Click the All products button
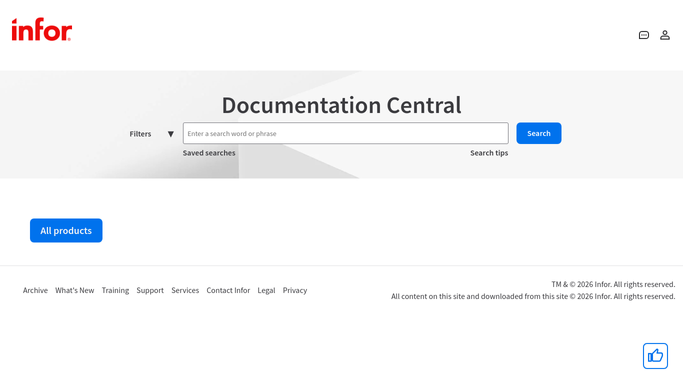Screen dimensions: 683x384 click(x=66, y=230)
